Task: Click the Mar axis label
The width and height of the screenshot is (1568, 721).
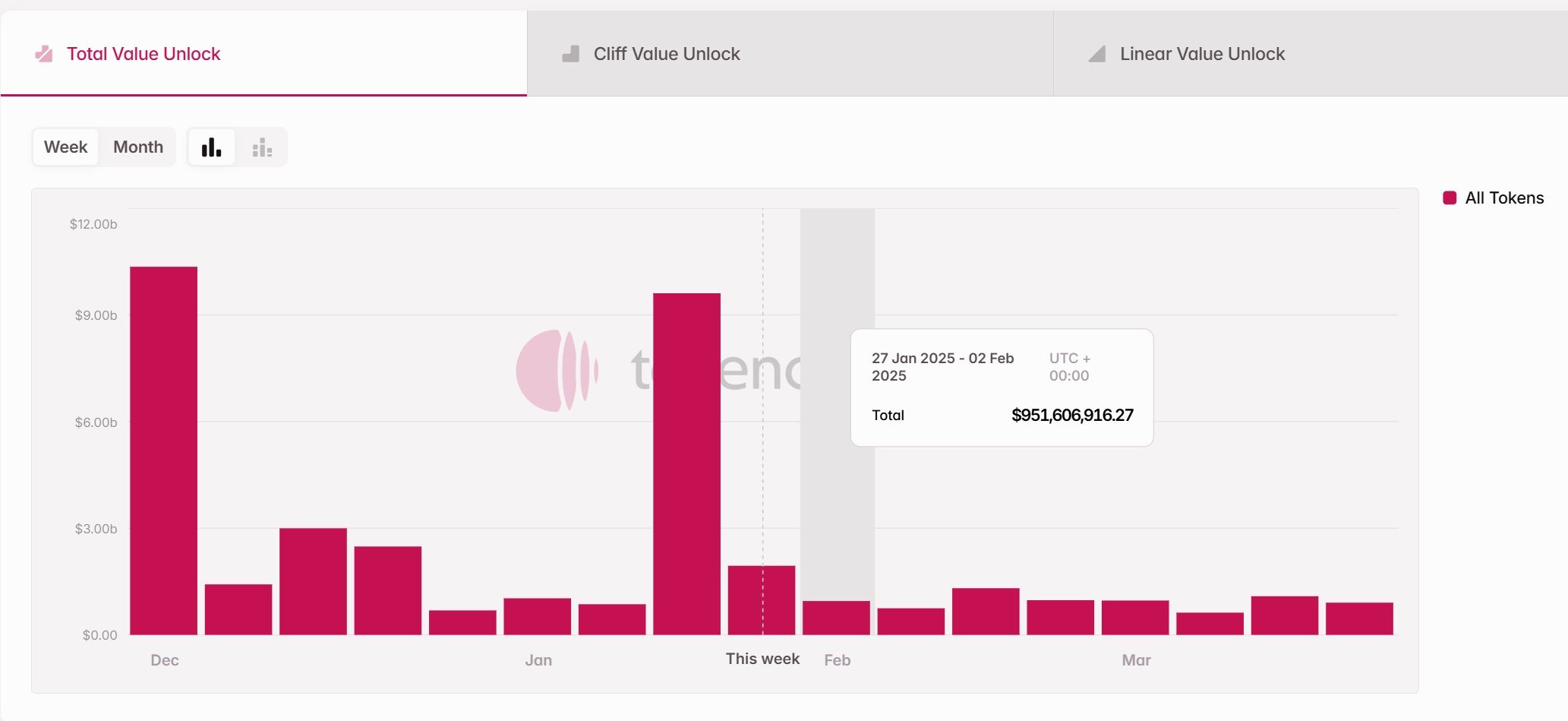Action: [x=1137, y=660]
